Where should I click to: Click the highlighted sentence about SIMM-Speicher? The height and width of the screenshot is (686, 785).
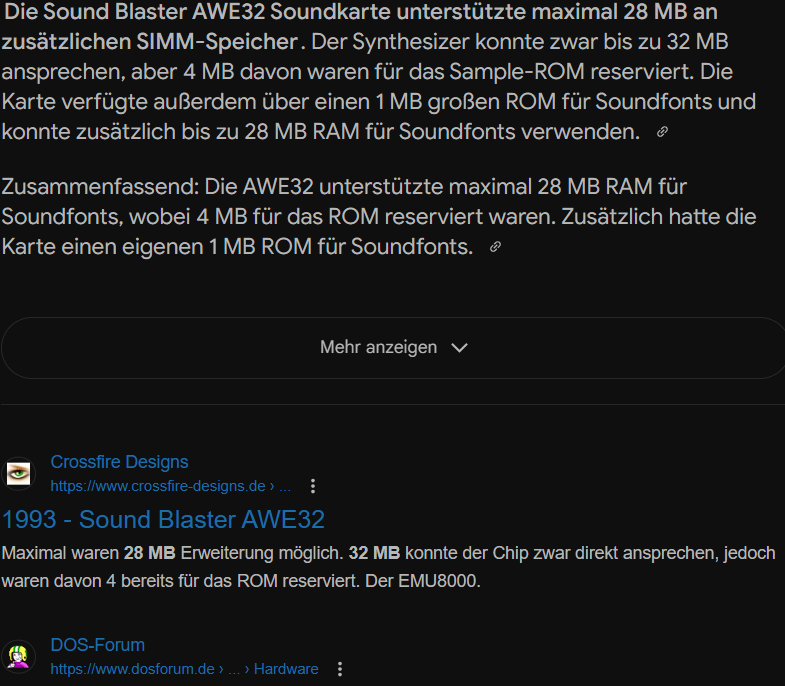tap(359, 27)
